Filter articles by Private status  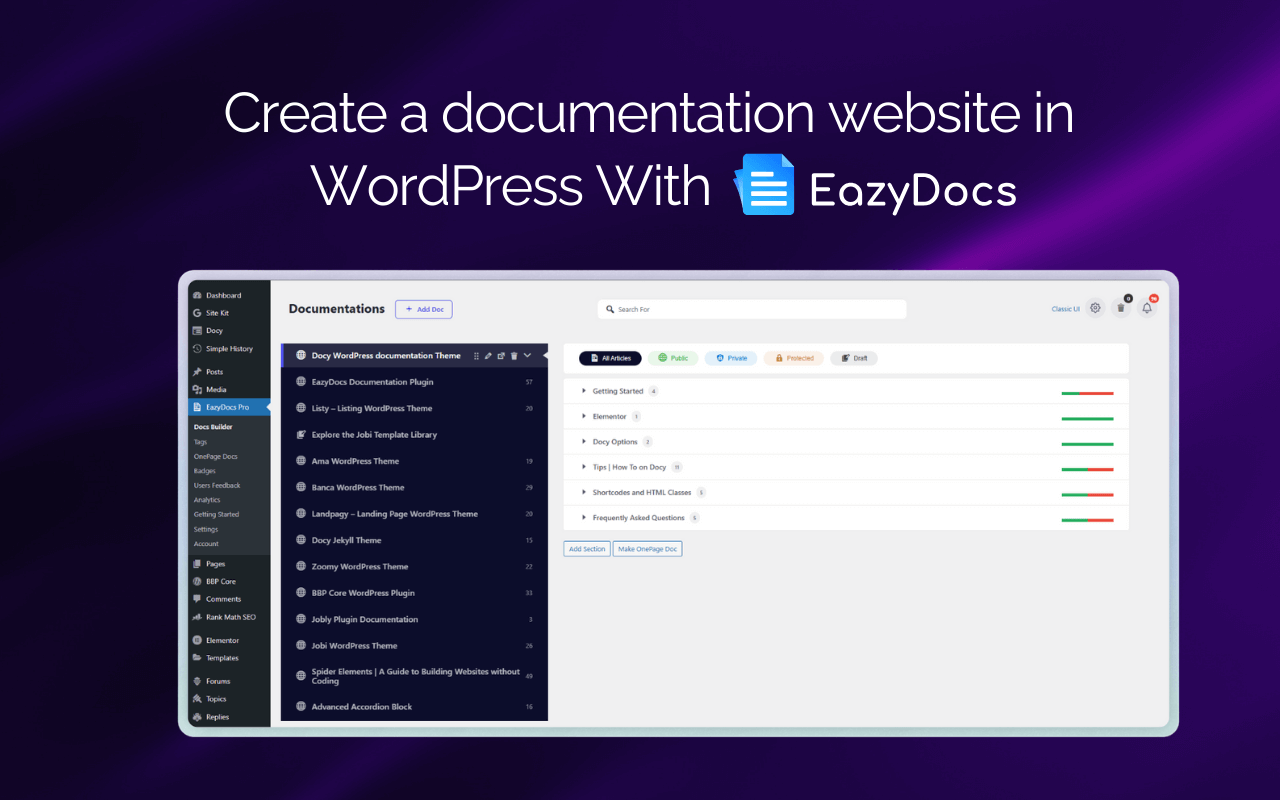point(731,357)
